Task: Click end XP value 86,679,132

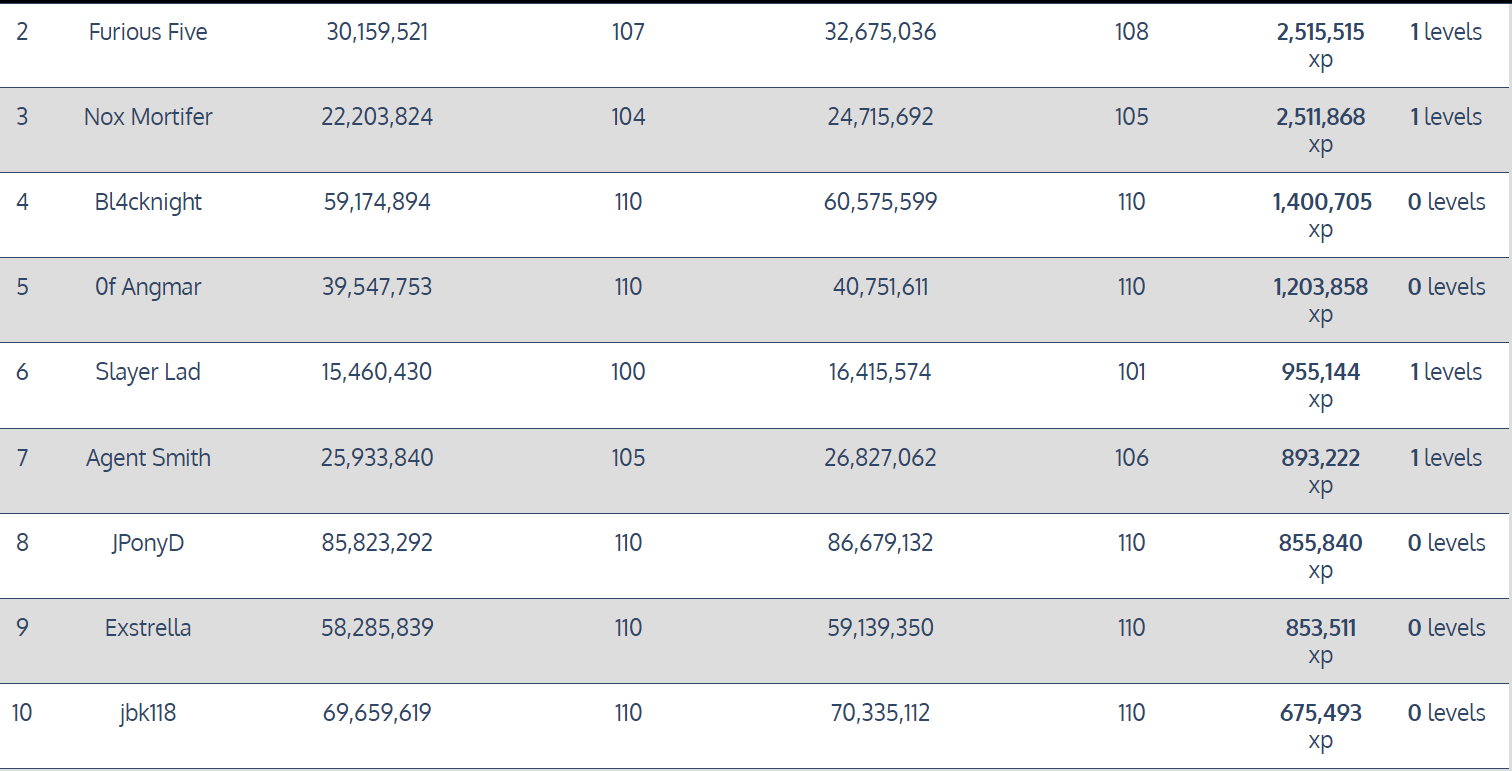Action: click(x=880, y=543)
